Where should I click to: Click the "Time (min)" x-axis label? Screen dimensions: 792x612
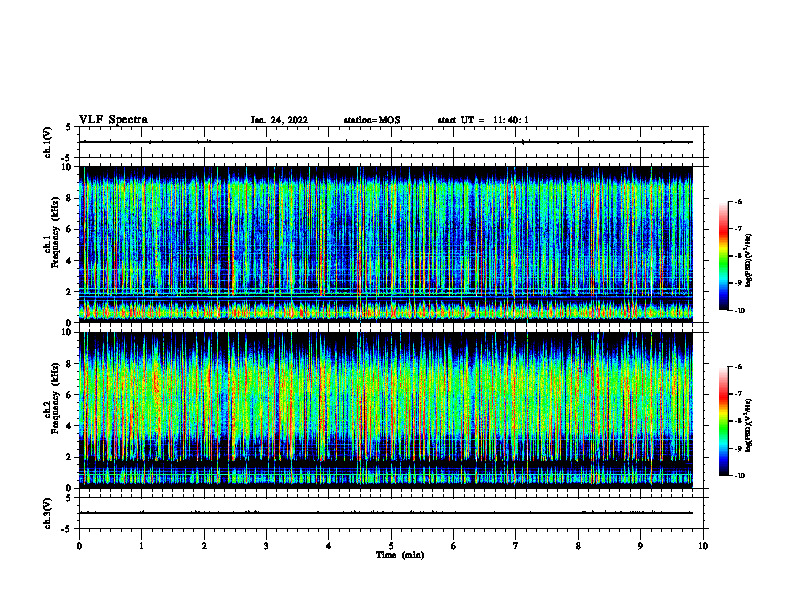pyautogui.click(x=400, y=555)
